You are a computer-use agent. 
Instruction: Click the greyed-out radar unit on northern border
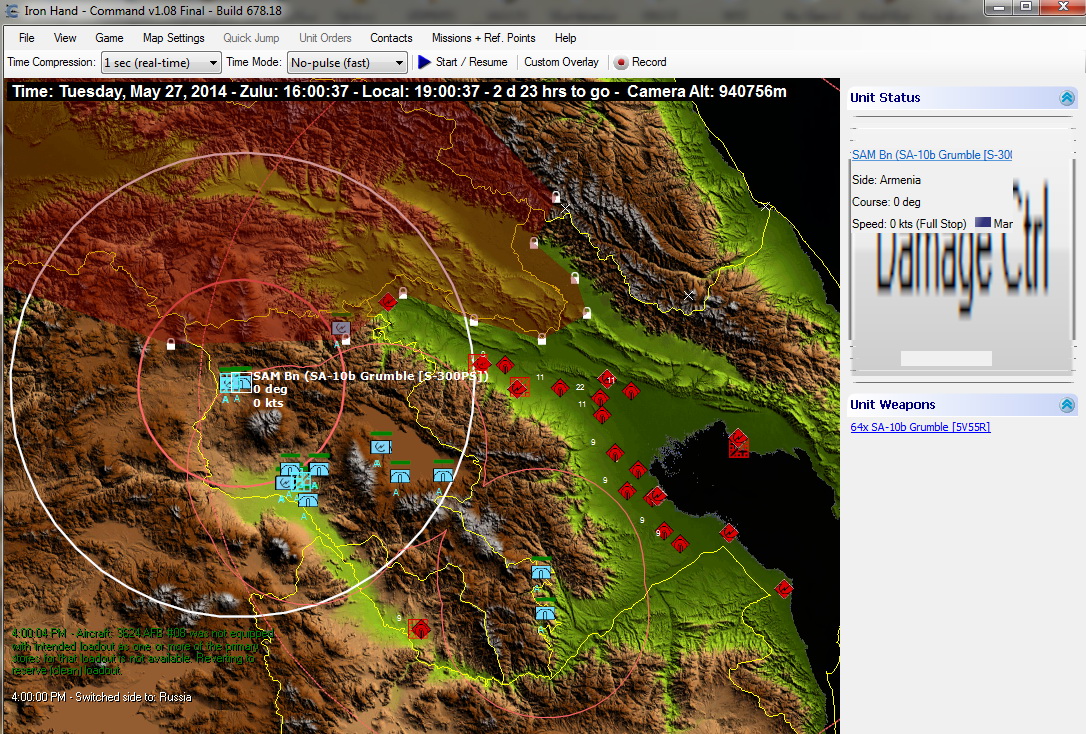(x=340, y=328)
